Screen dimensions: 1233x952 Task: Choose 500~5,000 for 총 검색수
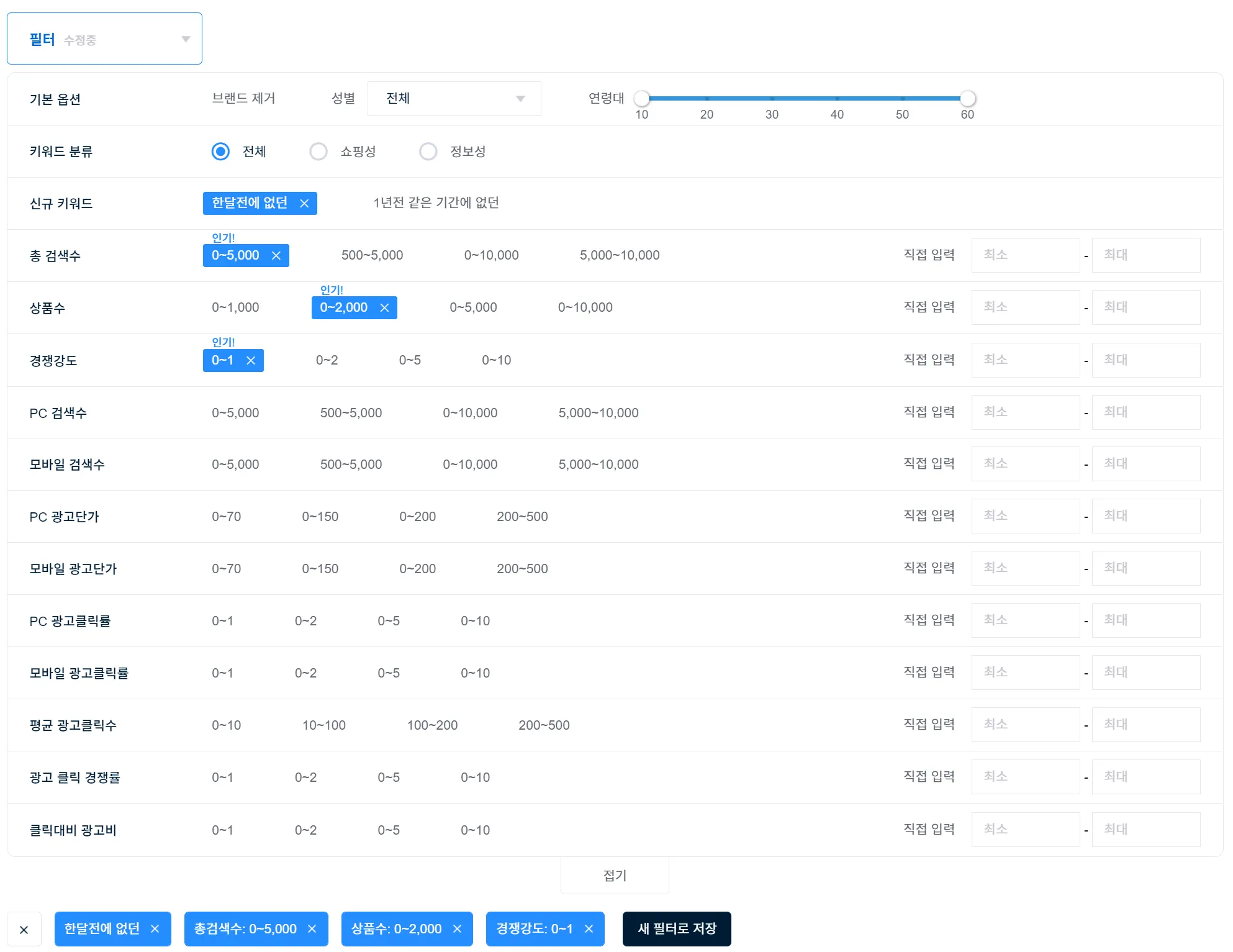click(372, 255)
